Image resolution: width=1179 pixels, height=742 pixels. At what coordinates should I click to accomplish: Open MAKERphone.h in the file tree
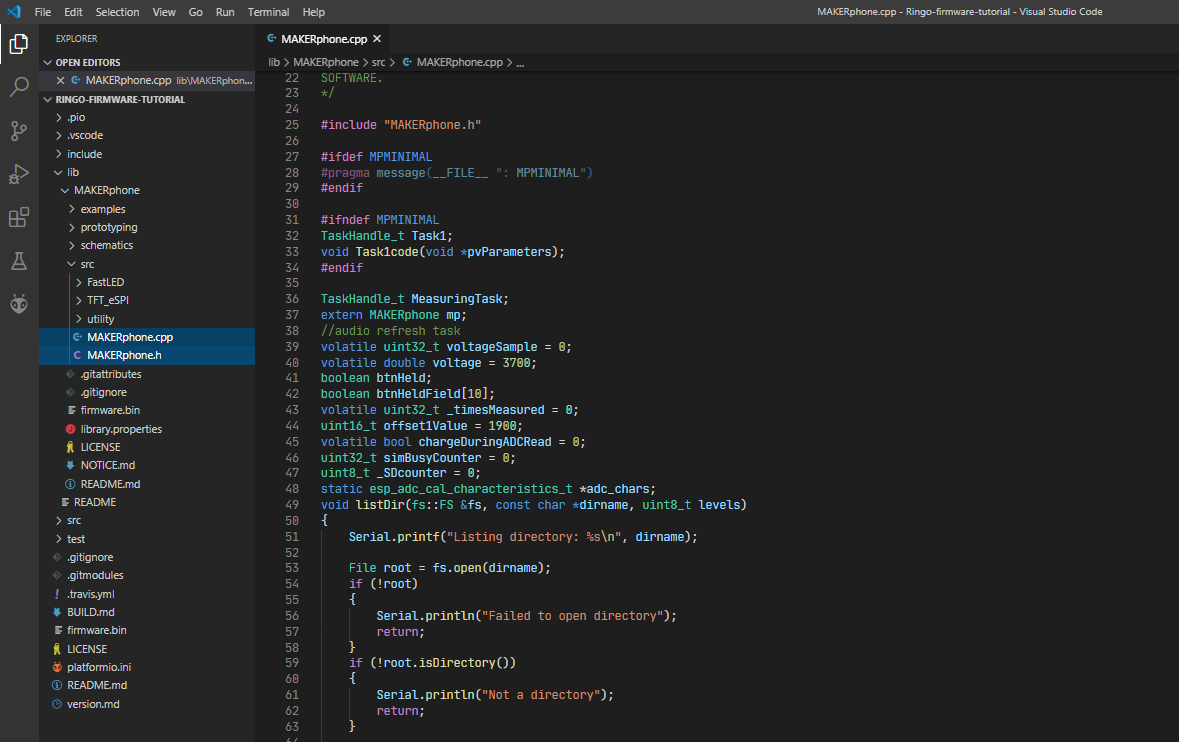(147, 355)
